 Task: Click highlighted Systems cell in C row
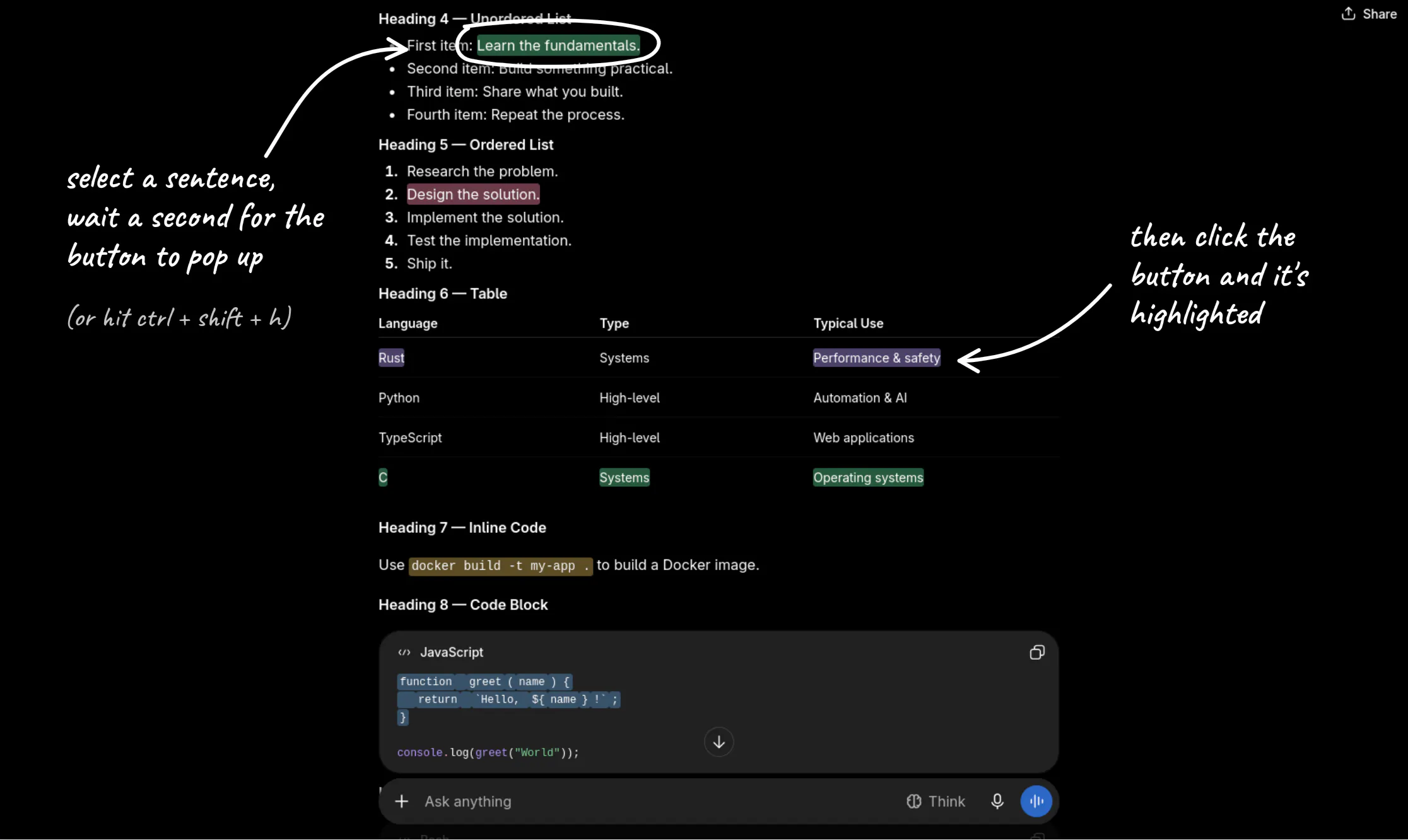pyautogui.click(x=624, y=477)
